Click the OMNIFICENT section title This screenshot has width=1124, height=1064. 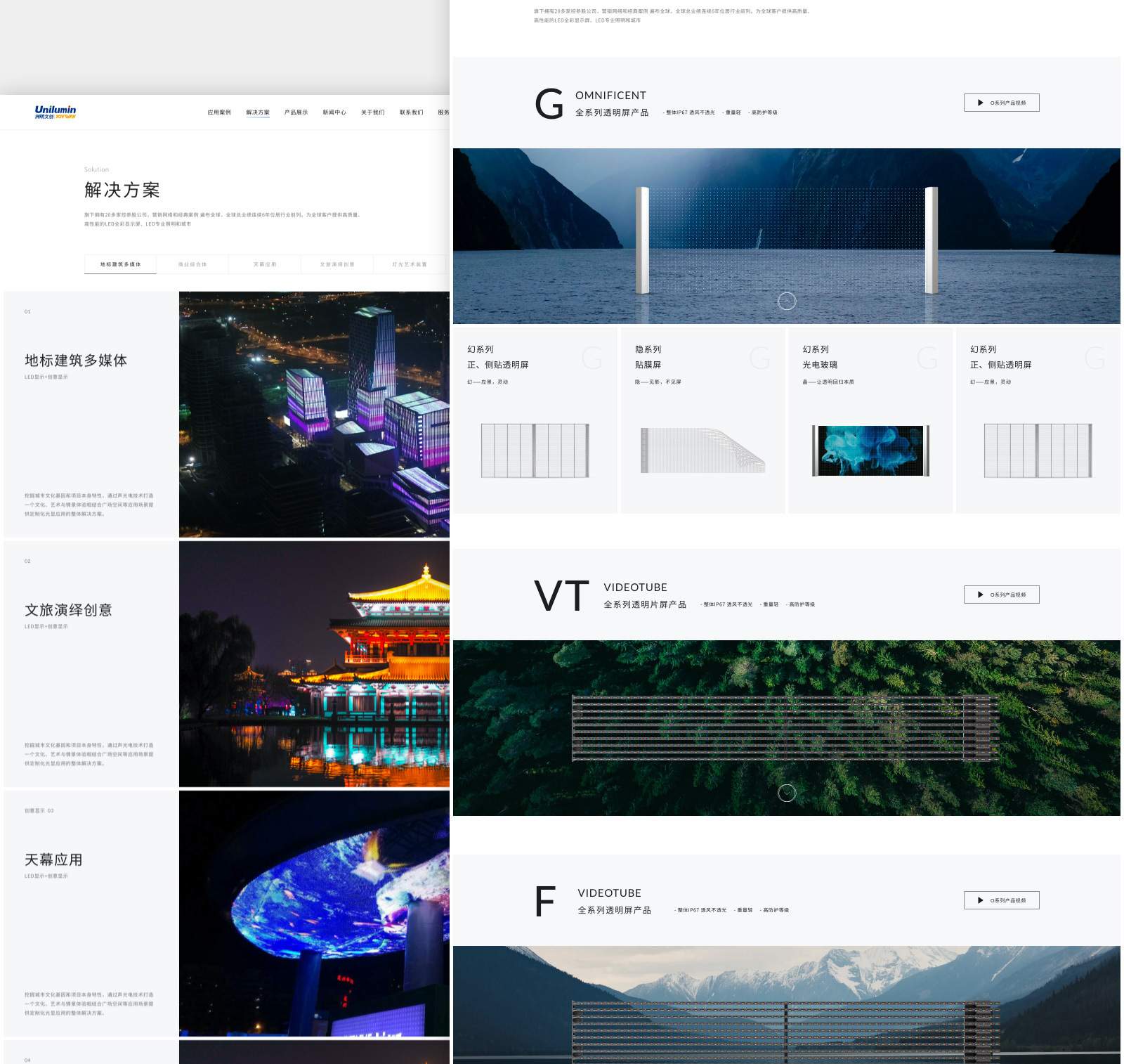(x=610, y=96)
